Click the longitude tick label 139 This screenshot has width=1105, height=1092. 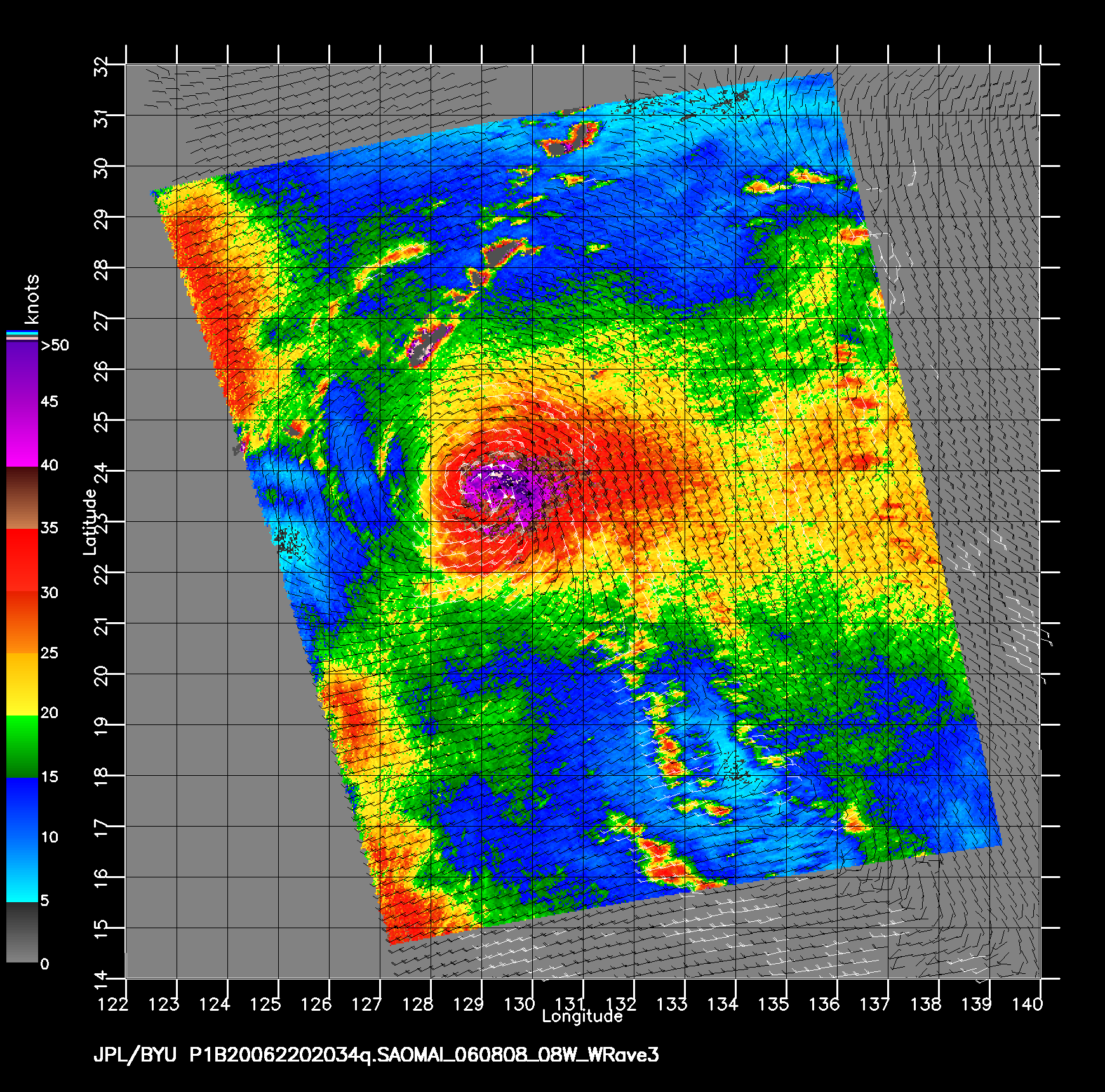click(977, 1004)
